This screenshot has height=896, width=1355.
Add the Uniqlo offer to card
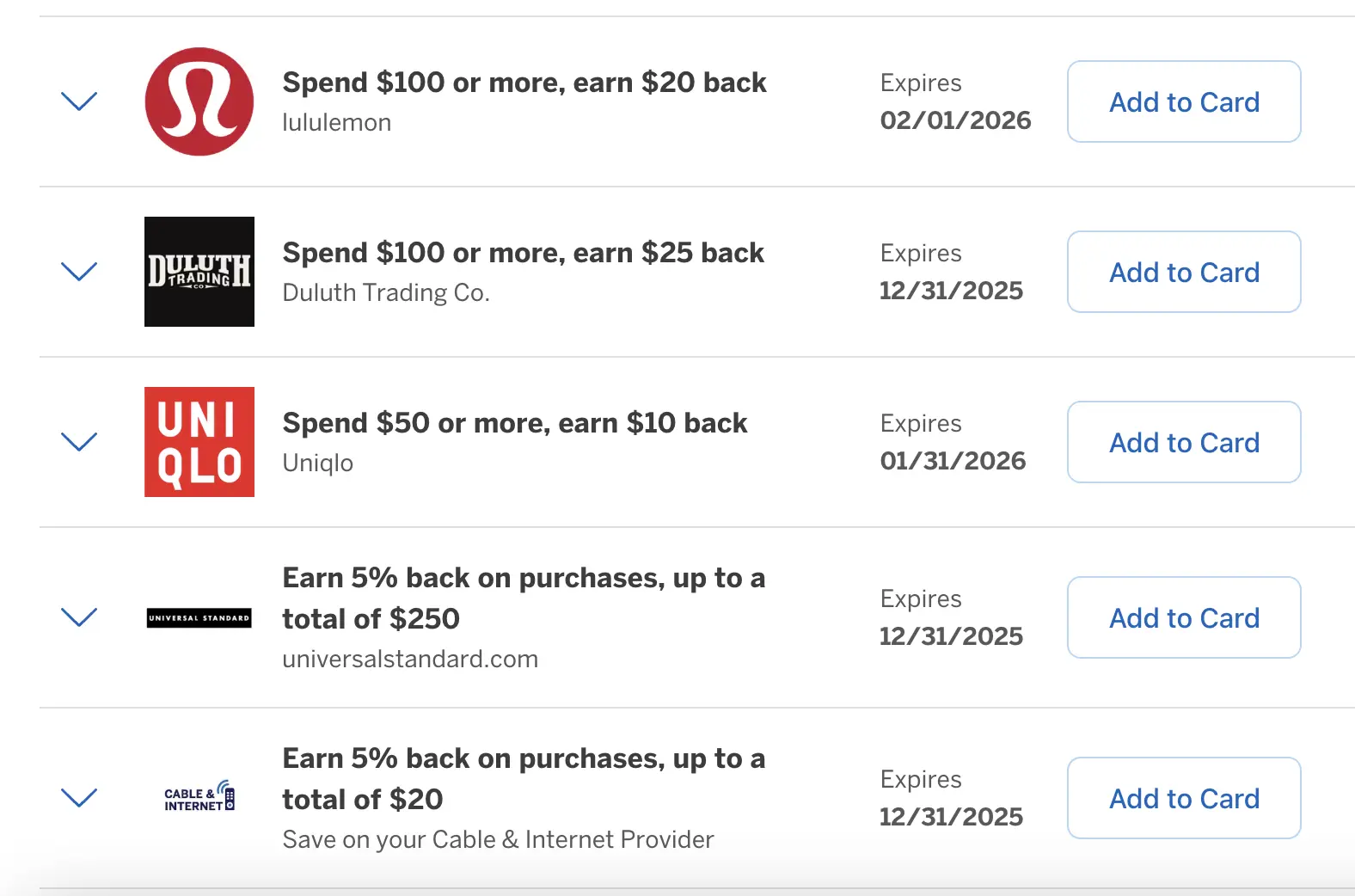coord(1183,442)
